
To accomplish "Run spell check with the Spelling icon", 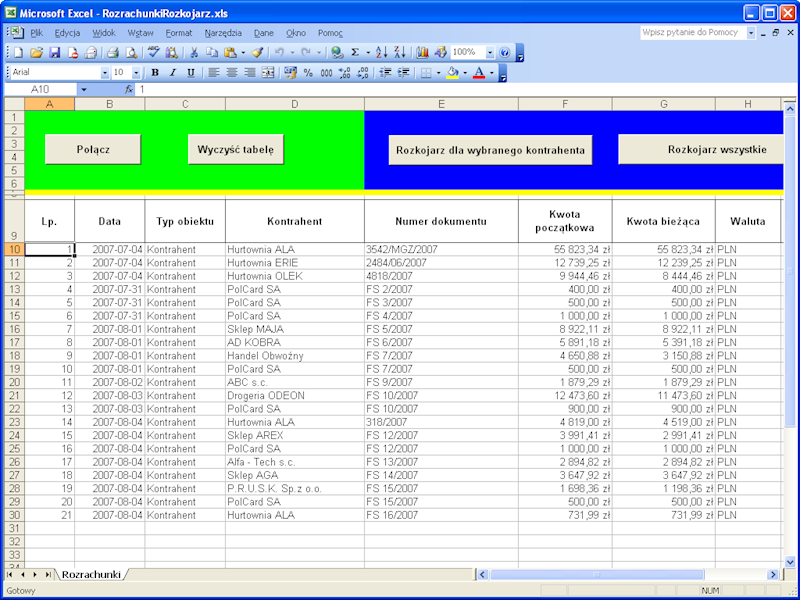I will 152,50.
